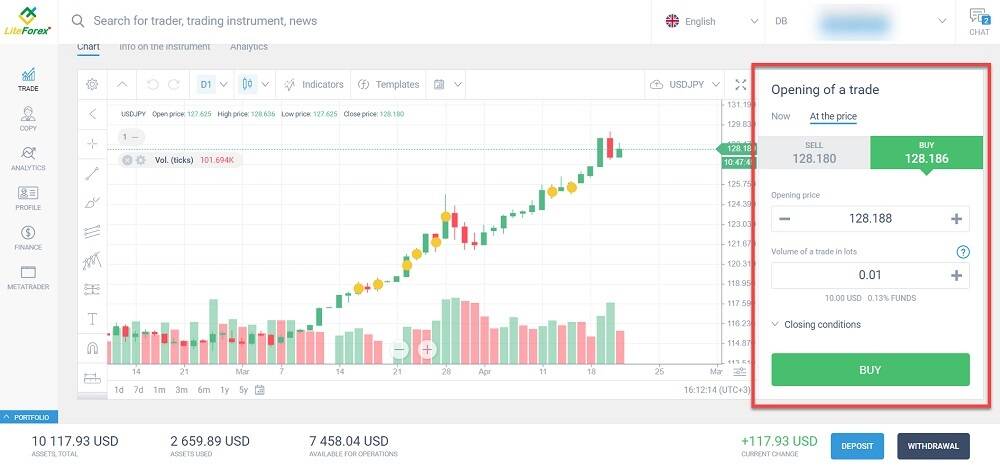Open Templates menu
Screen dimensions: 1000x469
tap(388, 84)
